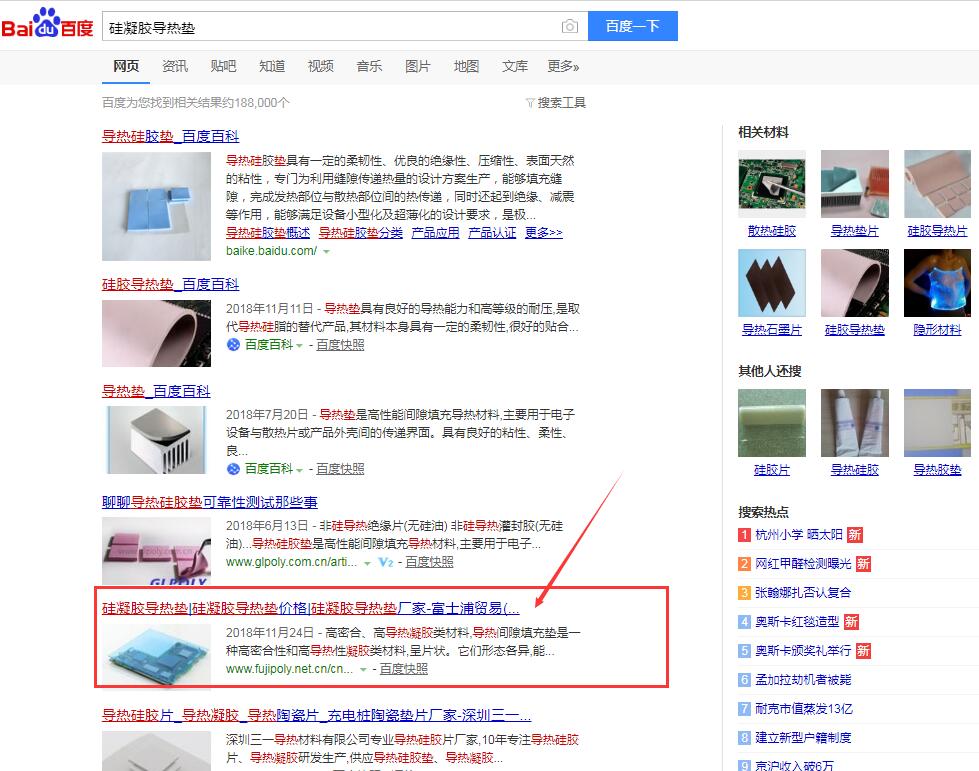The height and width of the screenshot is (771, 979).
Task: Open image search via the camera icon
Action: [569, 27]
